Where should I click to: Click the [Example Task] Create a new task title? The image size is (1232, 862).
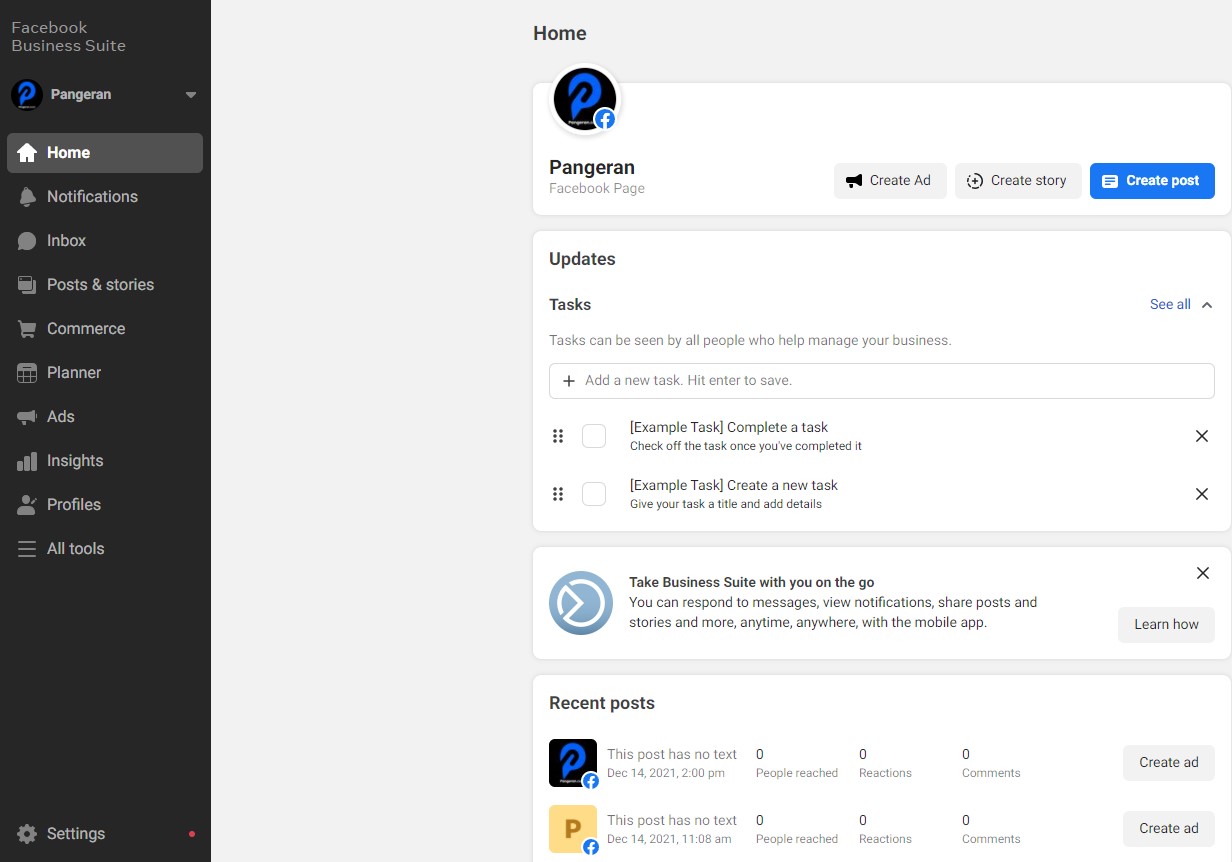[734, 485]
